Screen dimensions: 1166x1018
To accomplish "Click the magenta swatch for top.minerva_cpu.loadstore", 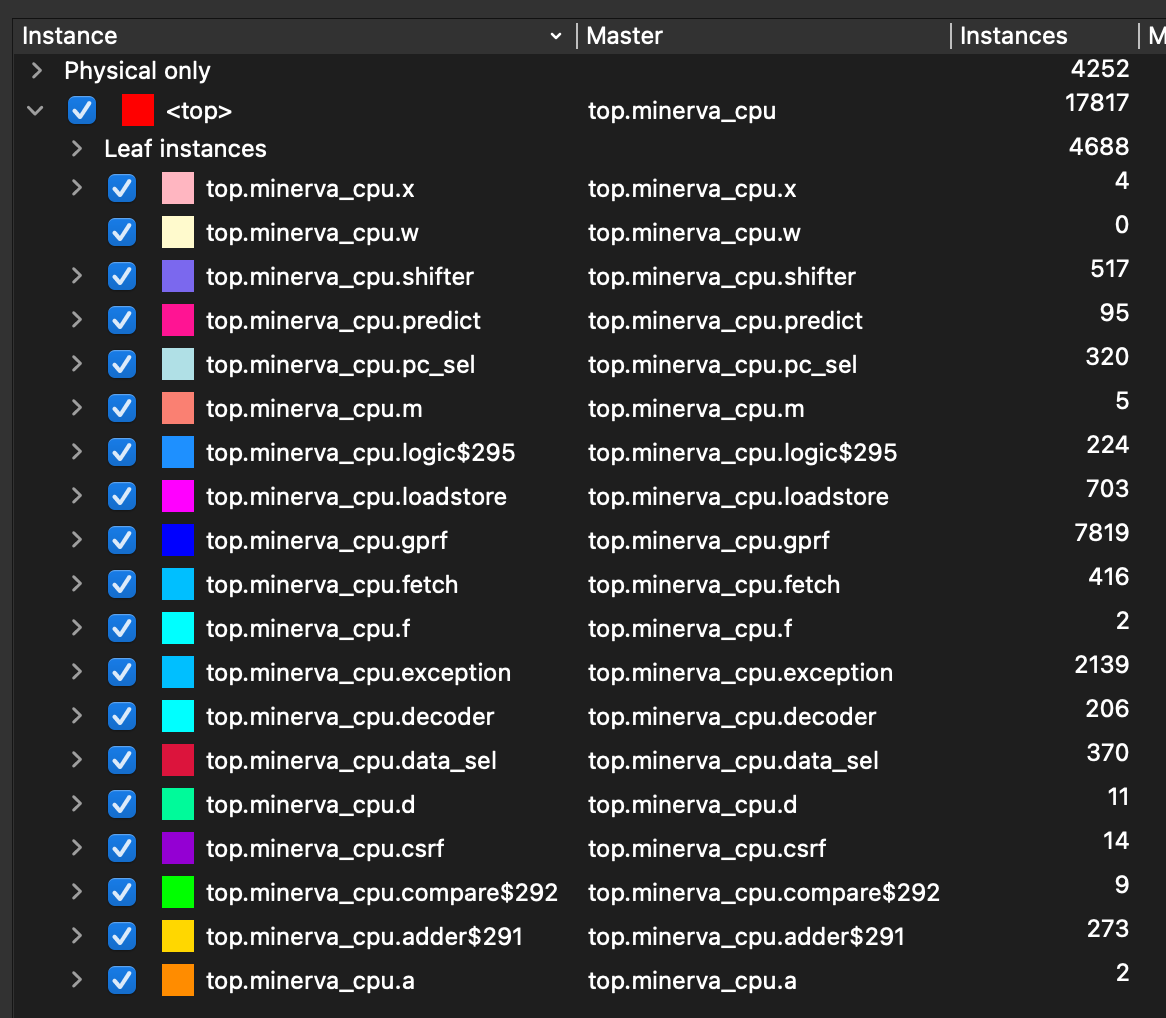I will click(177, 497).
